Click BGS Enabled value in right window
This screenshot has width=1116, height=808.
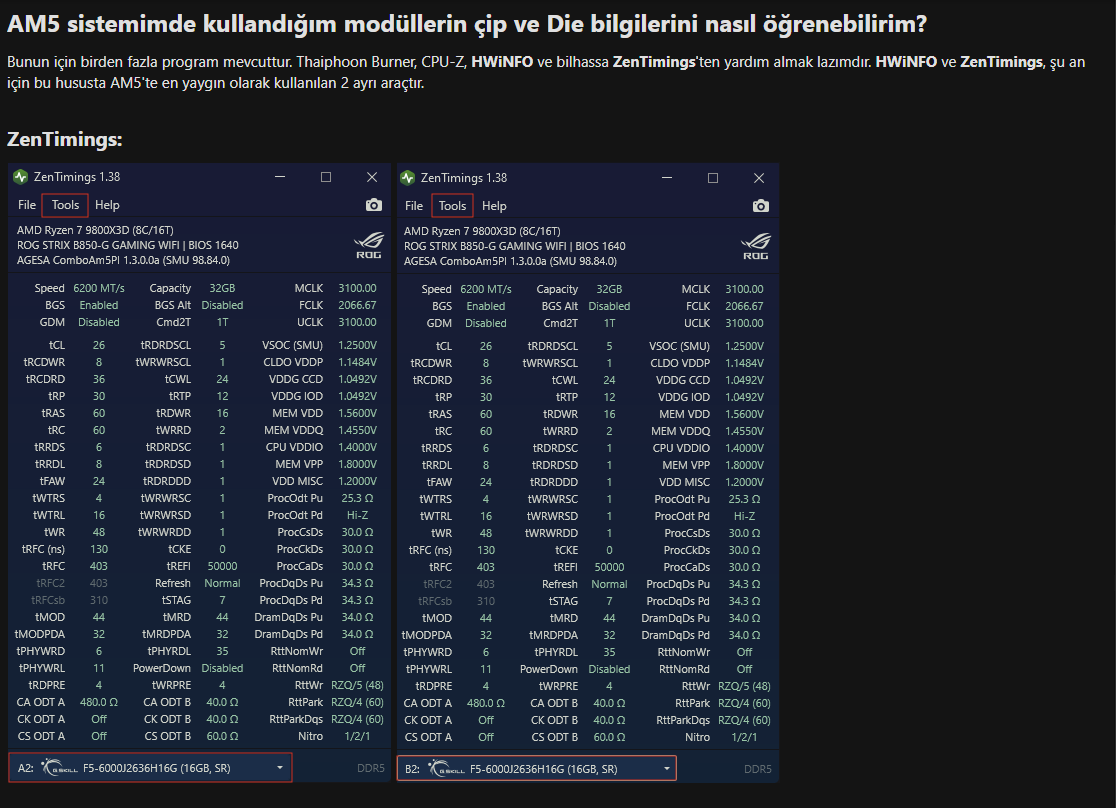[486, 305]
